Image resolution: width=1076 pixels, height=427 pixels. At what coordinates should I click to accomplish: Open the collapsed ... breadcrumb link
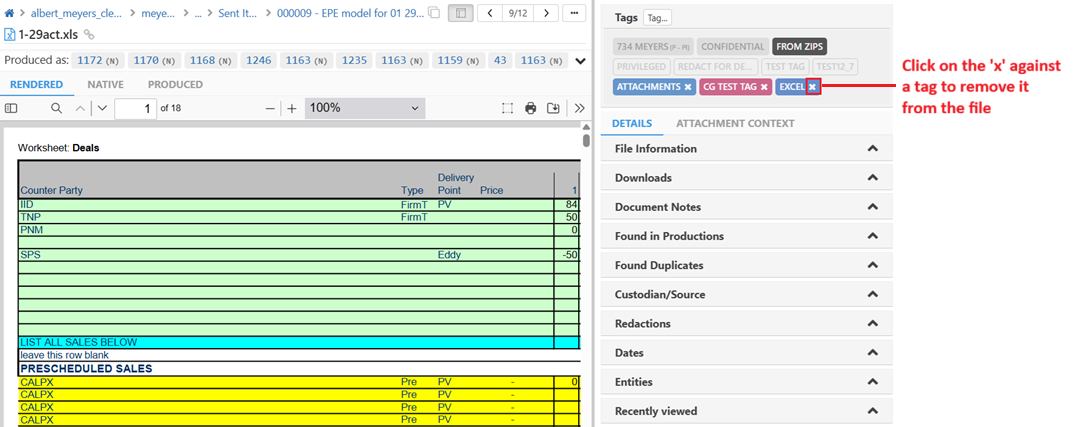click(x=198, y=13)
